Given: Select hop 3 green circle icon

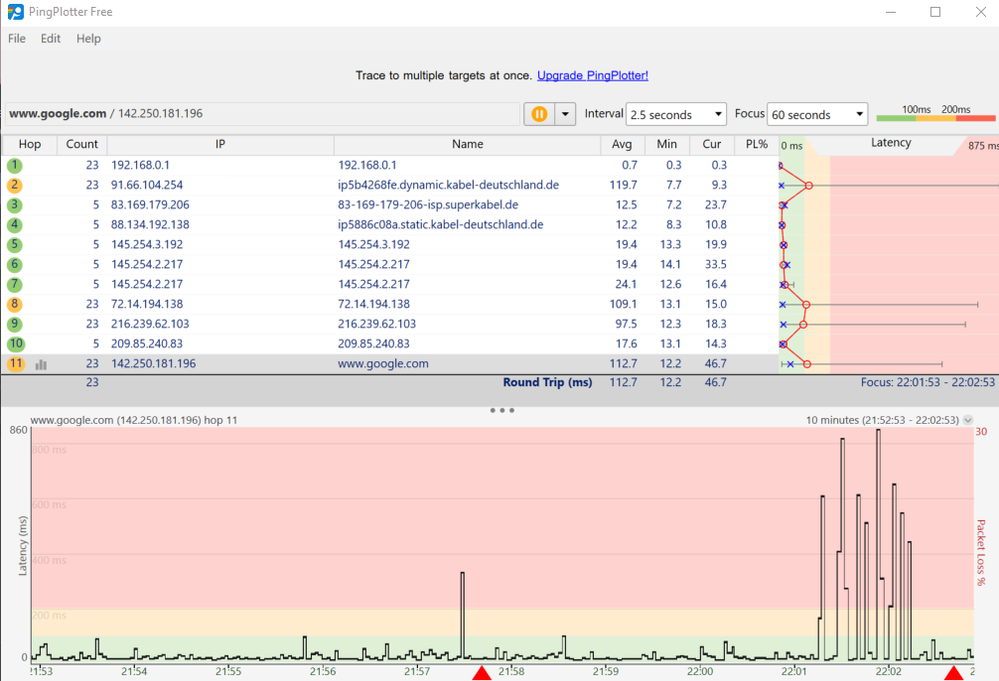Looking at the screenshot, I should click(x=15, y=205).
